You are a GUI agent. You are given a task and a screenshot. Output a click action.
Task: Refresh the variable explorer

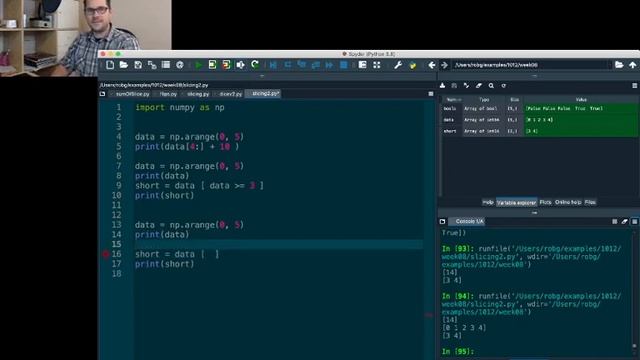pyautogui.click(x=504, y=86)
